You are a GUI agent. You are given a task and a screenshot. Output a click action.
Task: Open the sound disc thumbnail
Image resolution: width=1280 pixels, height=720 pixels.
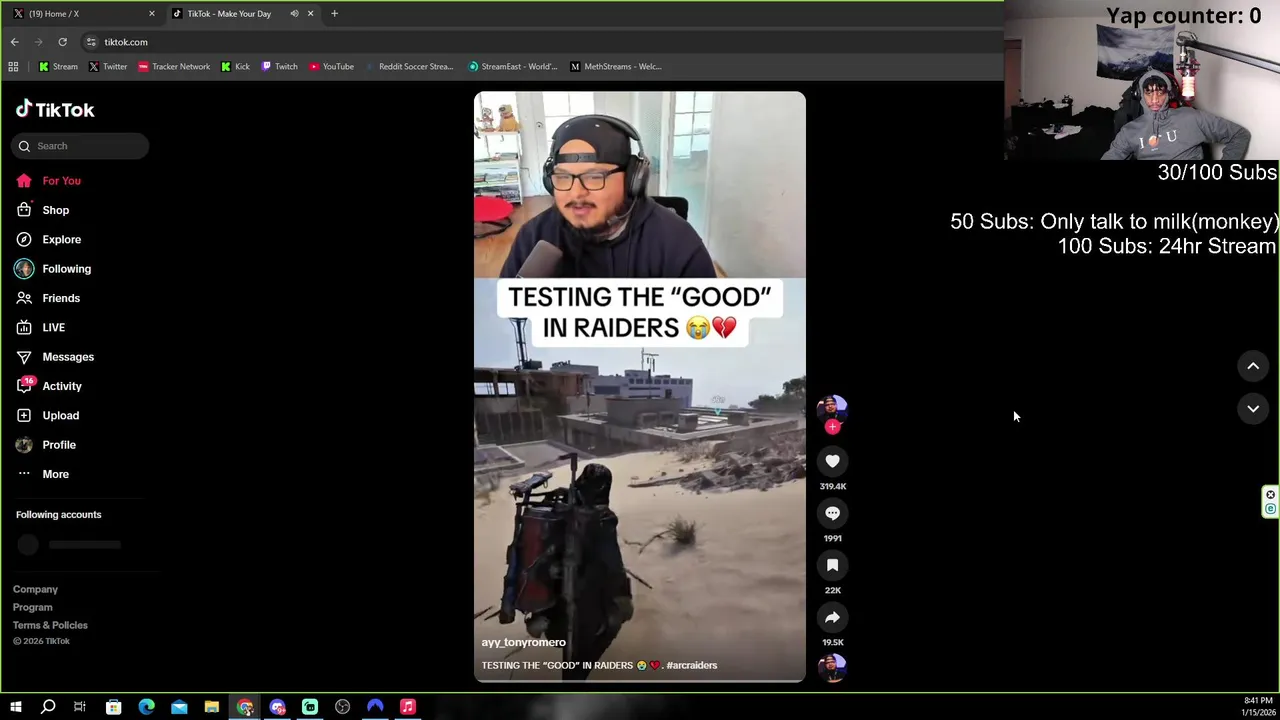click(832, 667)
